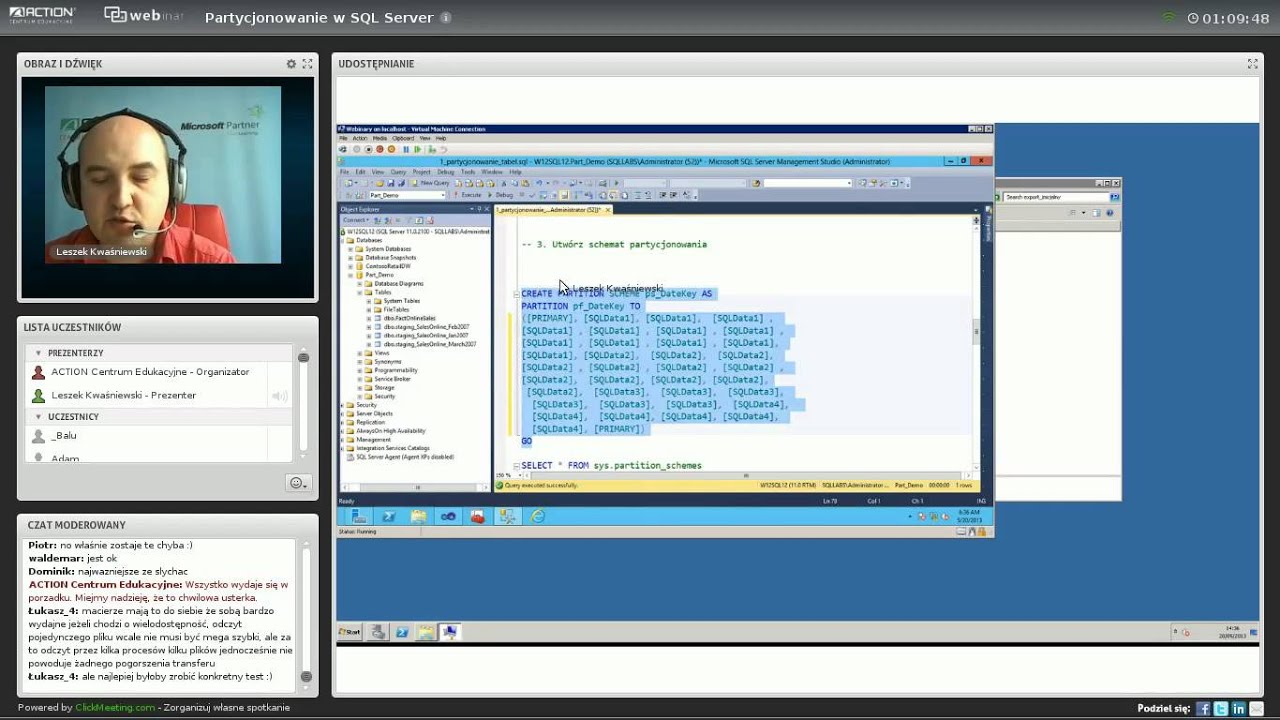Select Integration Services Catalogs node
The width and height of the screenshot is (1280, 720).
coord(393,448)
